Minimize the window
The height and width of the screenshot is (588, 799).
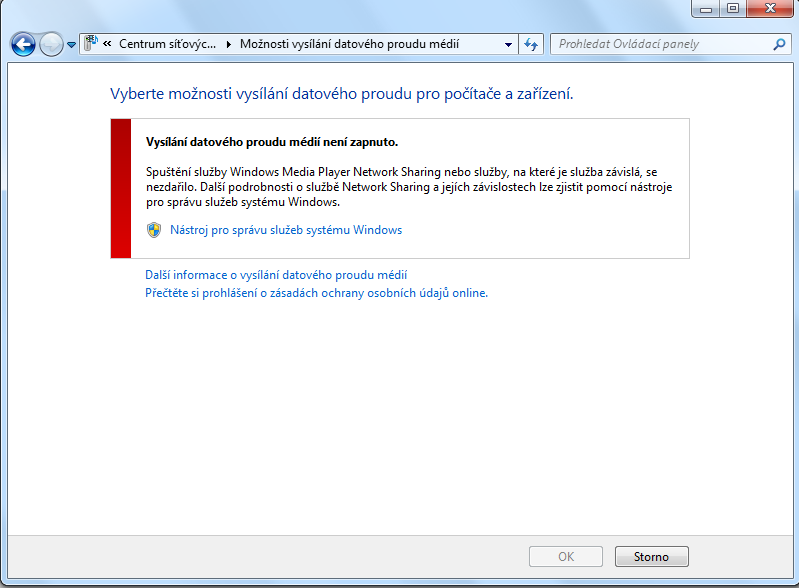pyautogui.click(x=706, y=9)
